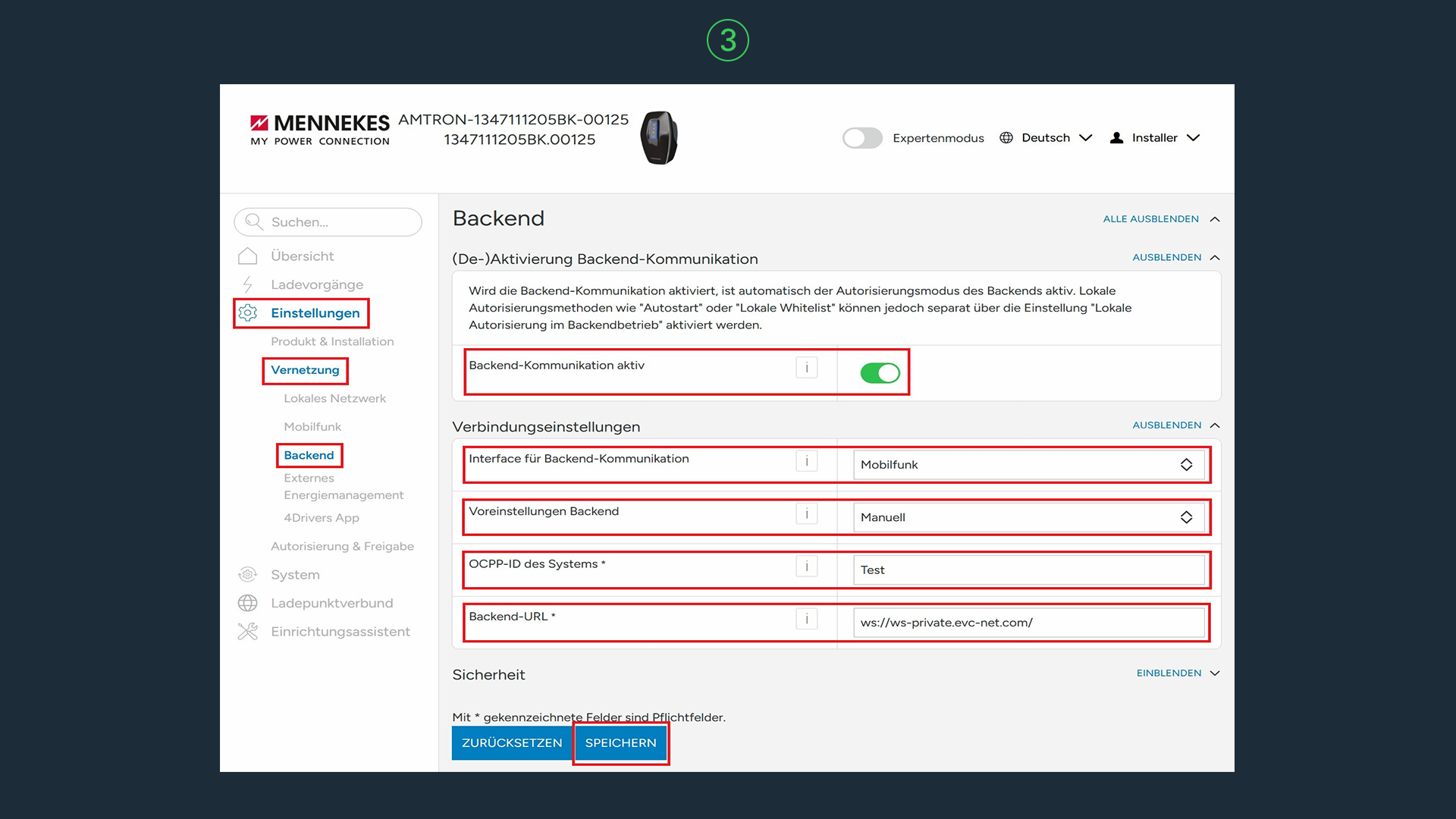Click the info icon for Backend-Kommunikation aktiv
The width and height of the screenshot is (1456, 819).
(x=806, y=368)
